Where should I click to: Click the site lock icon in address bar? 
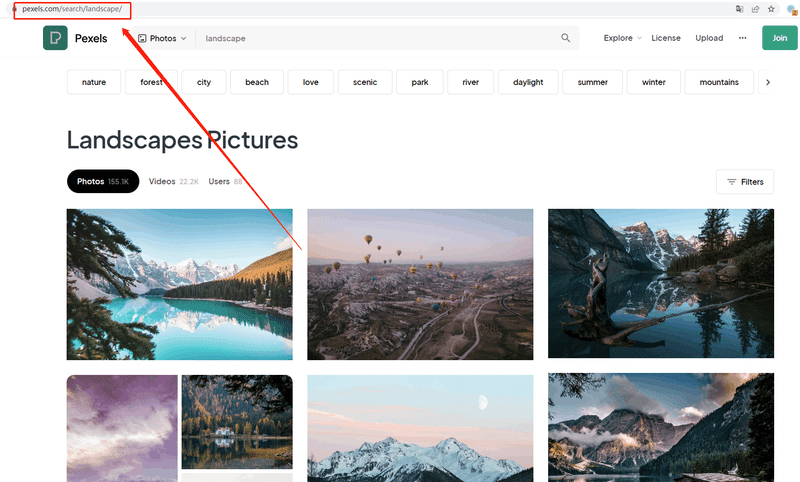coord(14,9)
